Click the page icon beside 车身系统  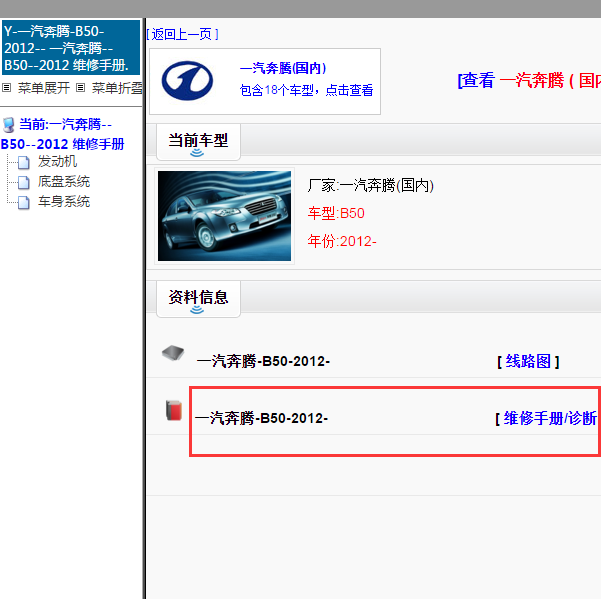pos(24,202)
